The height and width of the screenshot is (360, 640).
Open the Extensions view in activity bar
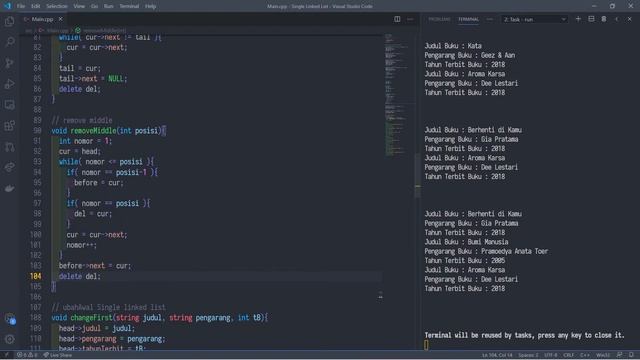pos(9,126)
